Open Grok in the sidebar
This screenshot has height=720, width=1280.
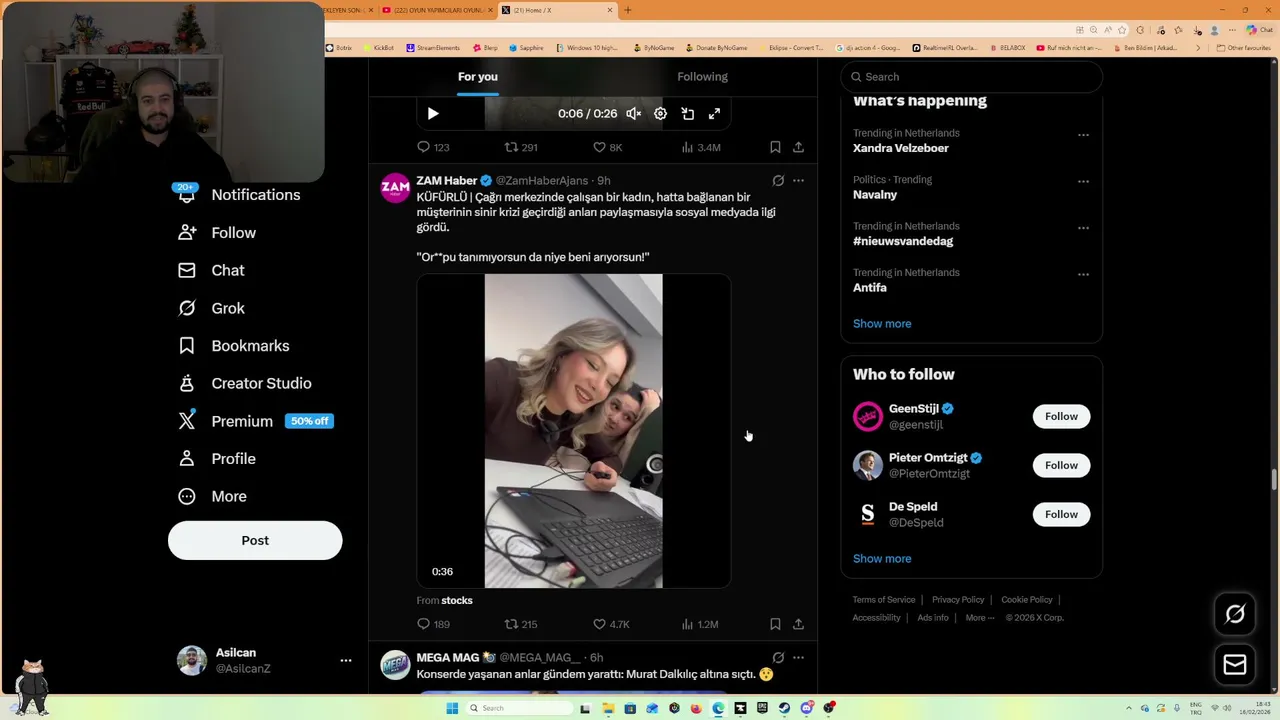click(x=211, y=308)
